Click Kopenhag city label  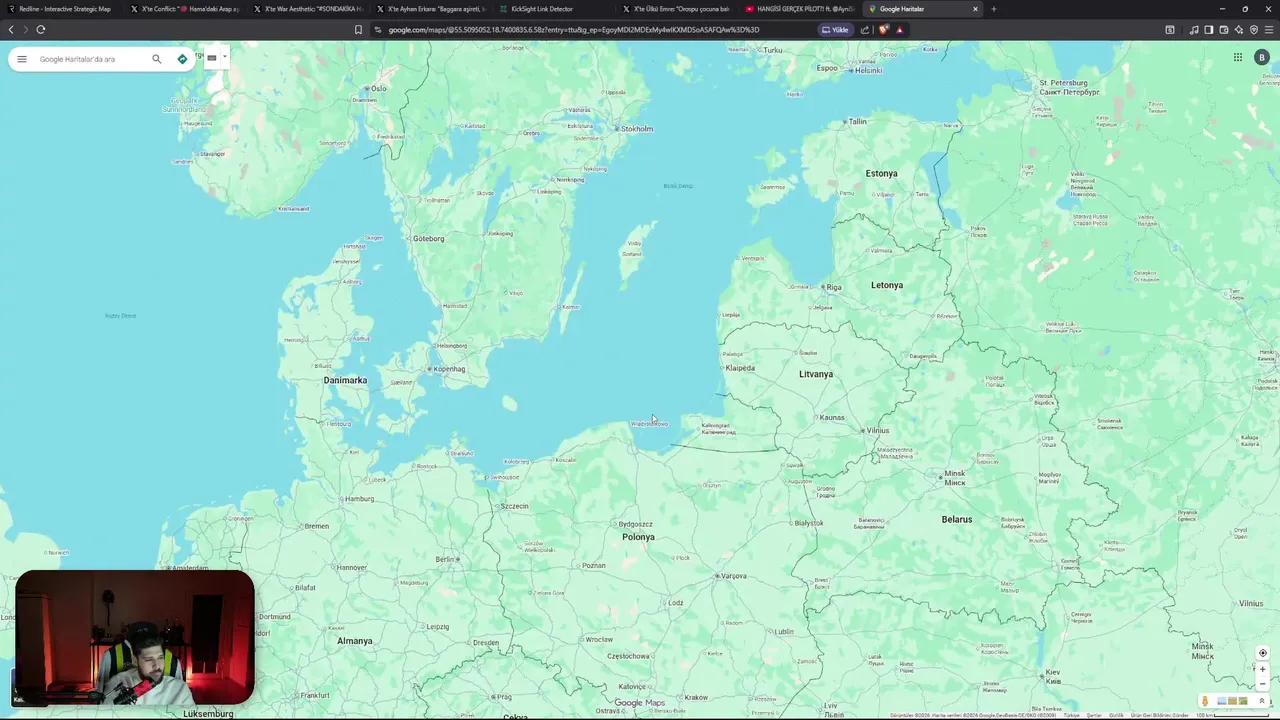pos(450,369)
